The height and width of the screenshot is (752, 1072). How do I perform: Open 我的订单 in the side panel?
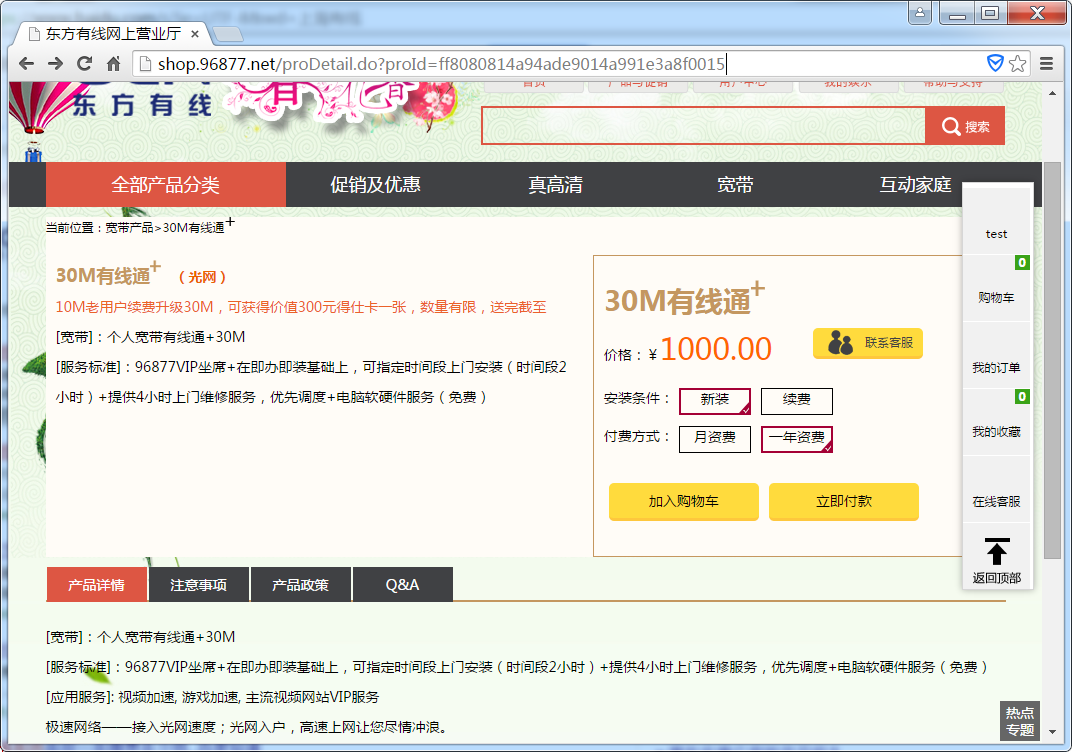coord(996,368)
